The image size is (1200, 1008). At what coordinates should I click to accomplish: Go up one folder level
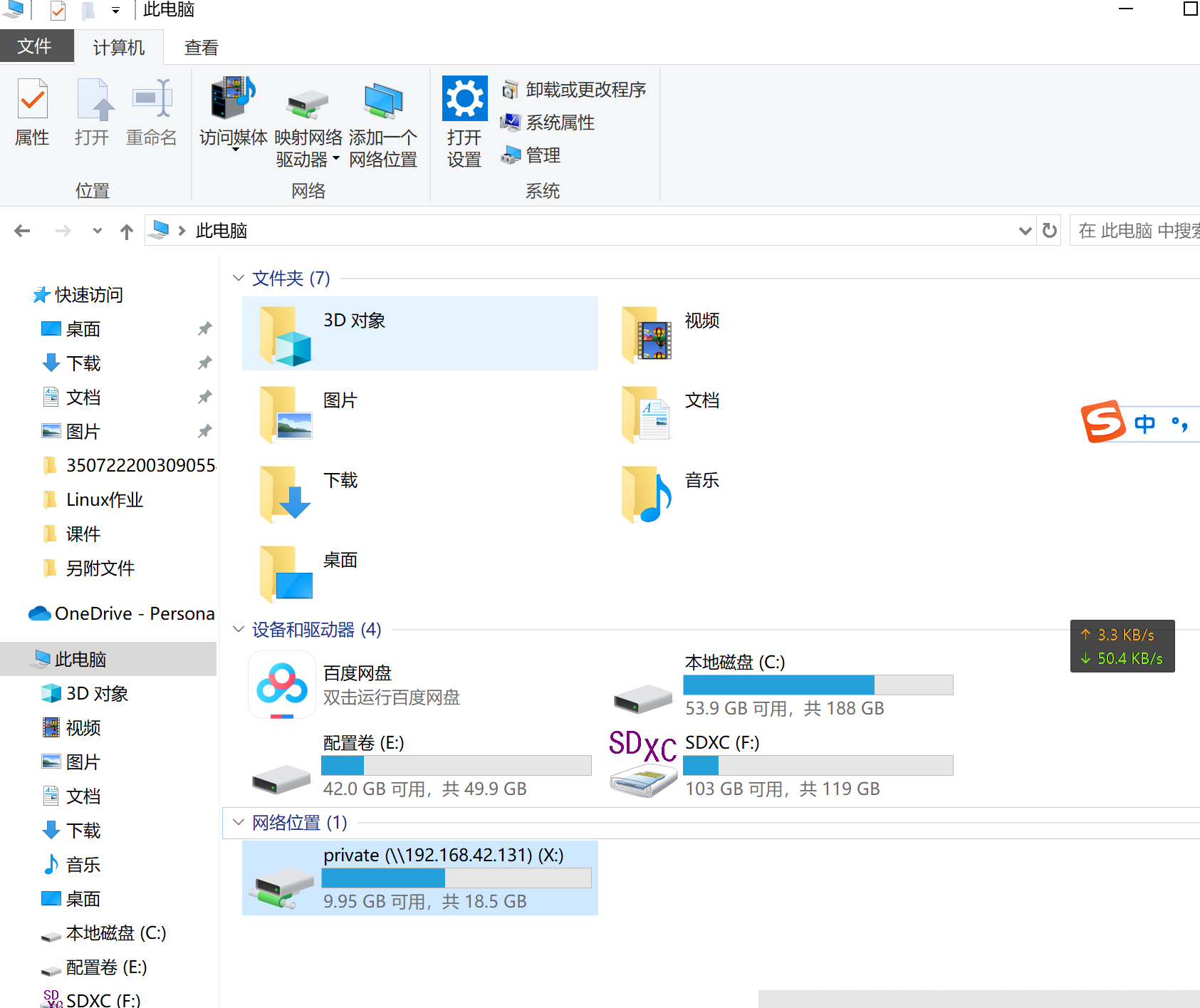(x=127, y=231)
